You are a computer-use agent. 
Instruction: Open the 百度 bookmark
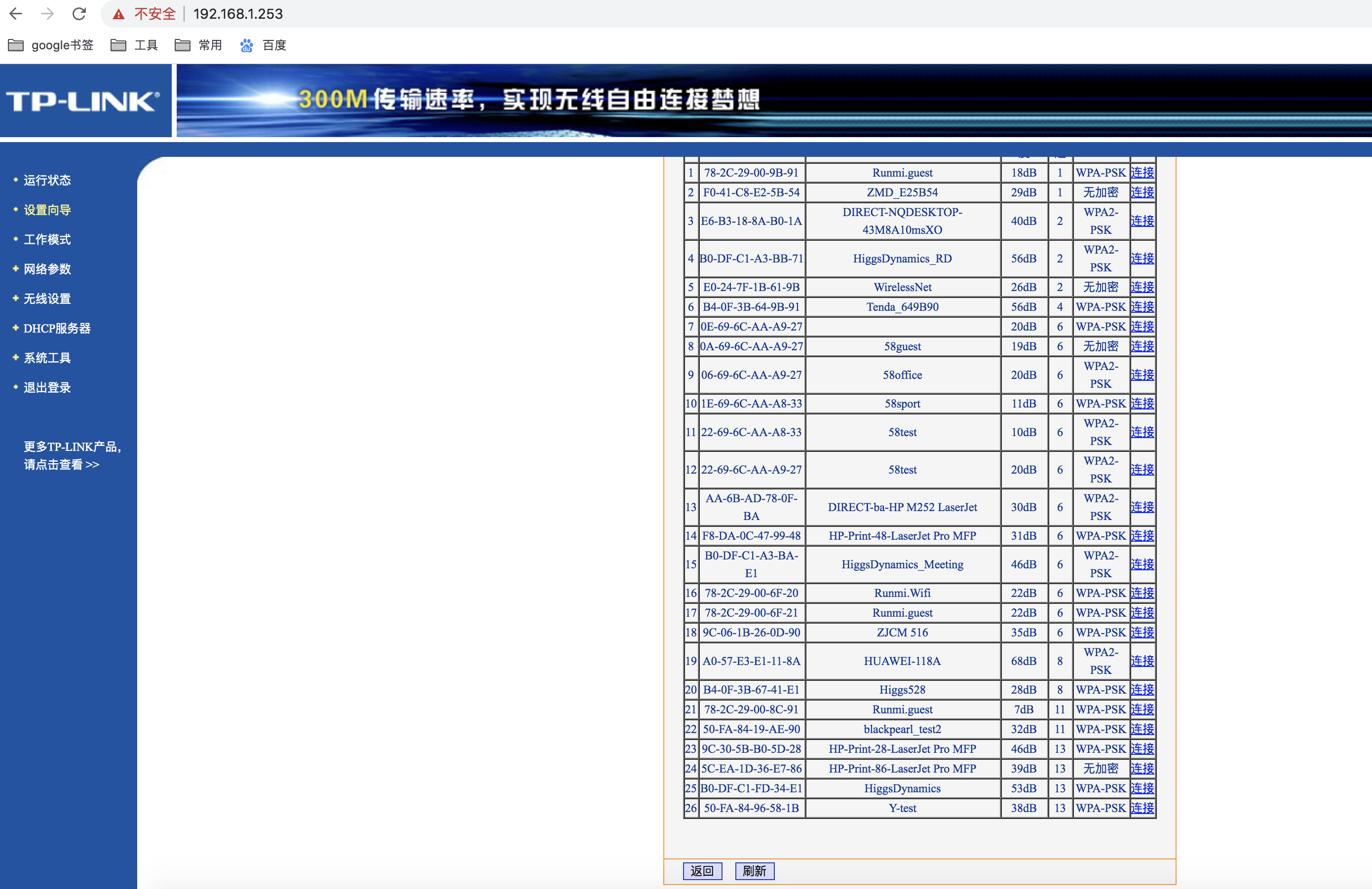click(264, 45)
